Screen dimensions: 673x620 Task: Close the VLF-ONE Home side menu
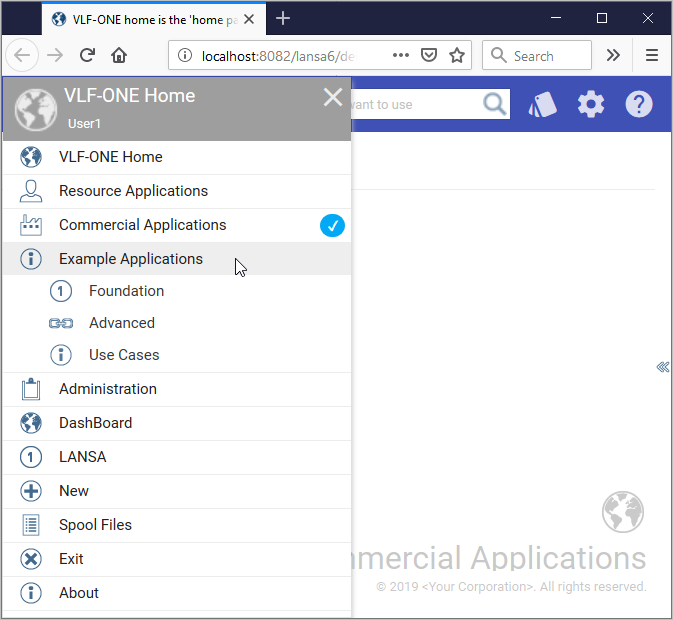pyautogui.click(x=333, y=97)
